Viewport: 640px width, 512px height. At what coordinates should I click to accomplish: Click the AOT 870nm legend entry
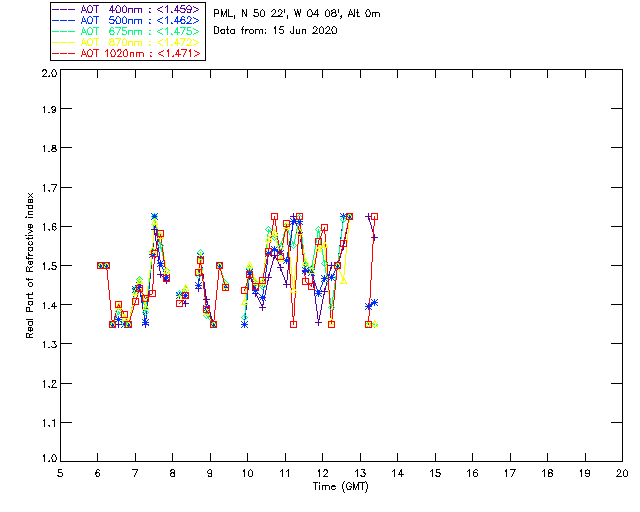pos(126,42)
